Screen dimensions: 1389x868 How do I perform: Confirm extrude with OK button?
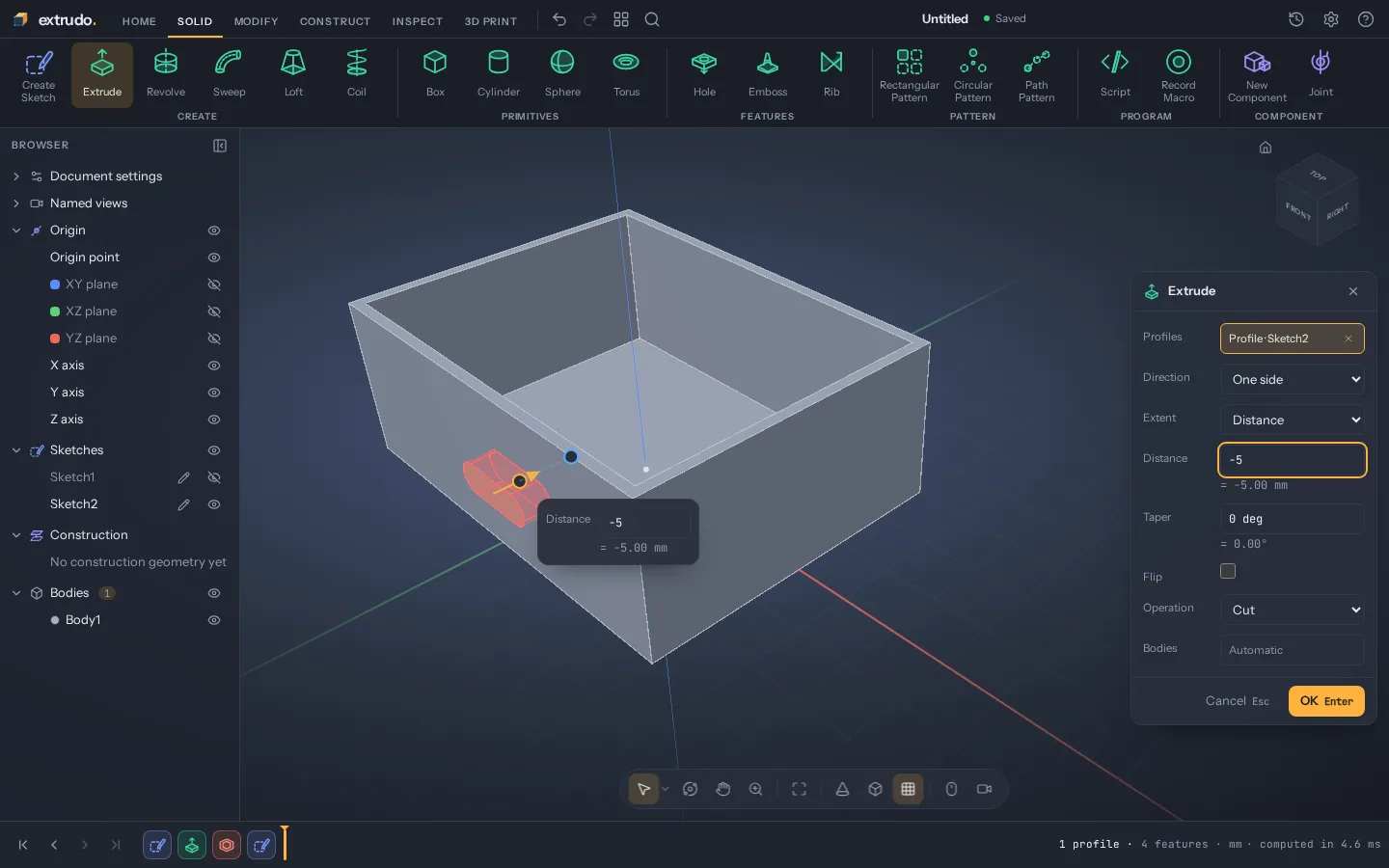tap(1326, 701)
